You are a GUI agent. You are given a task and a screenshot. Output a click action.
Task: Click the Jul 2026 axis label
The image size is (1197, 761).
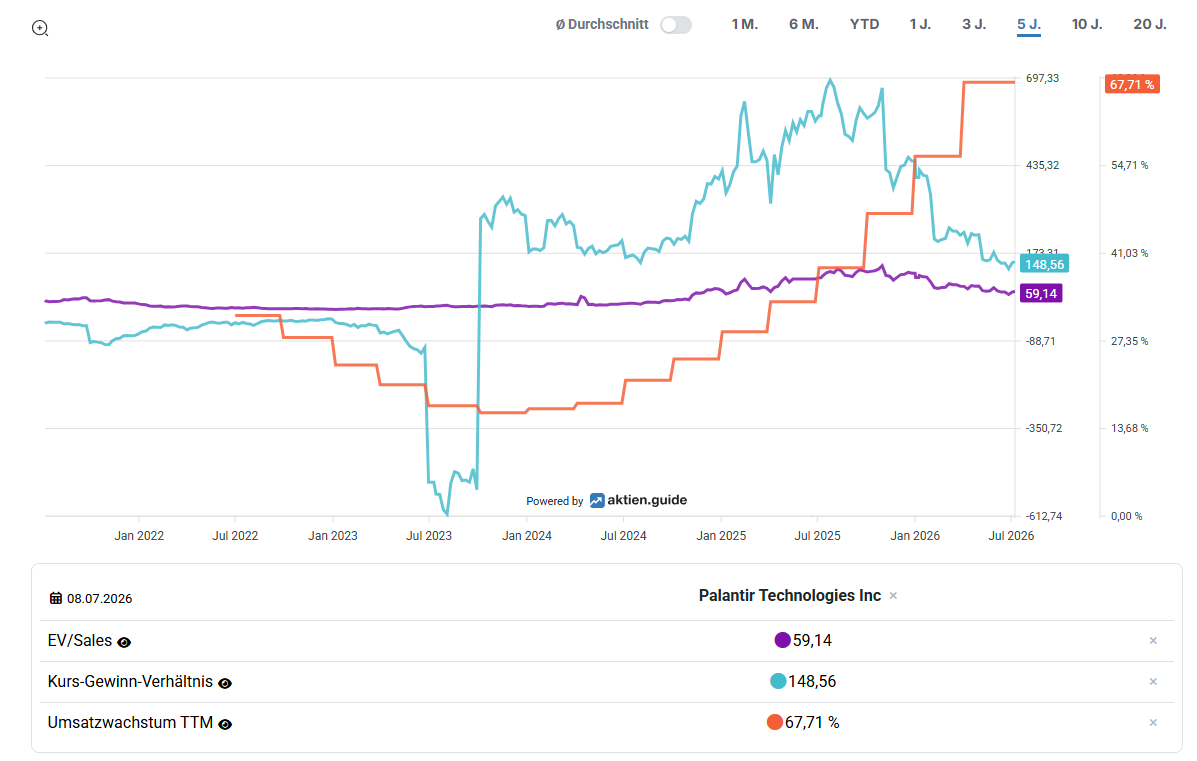click(x=1011, y=536)
